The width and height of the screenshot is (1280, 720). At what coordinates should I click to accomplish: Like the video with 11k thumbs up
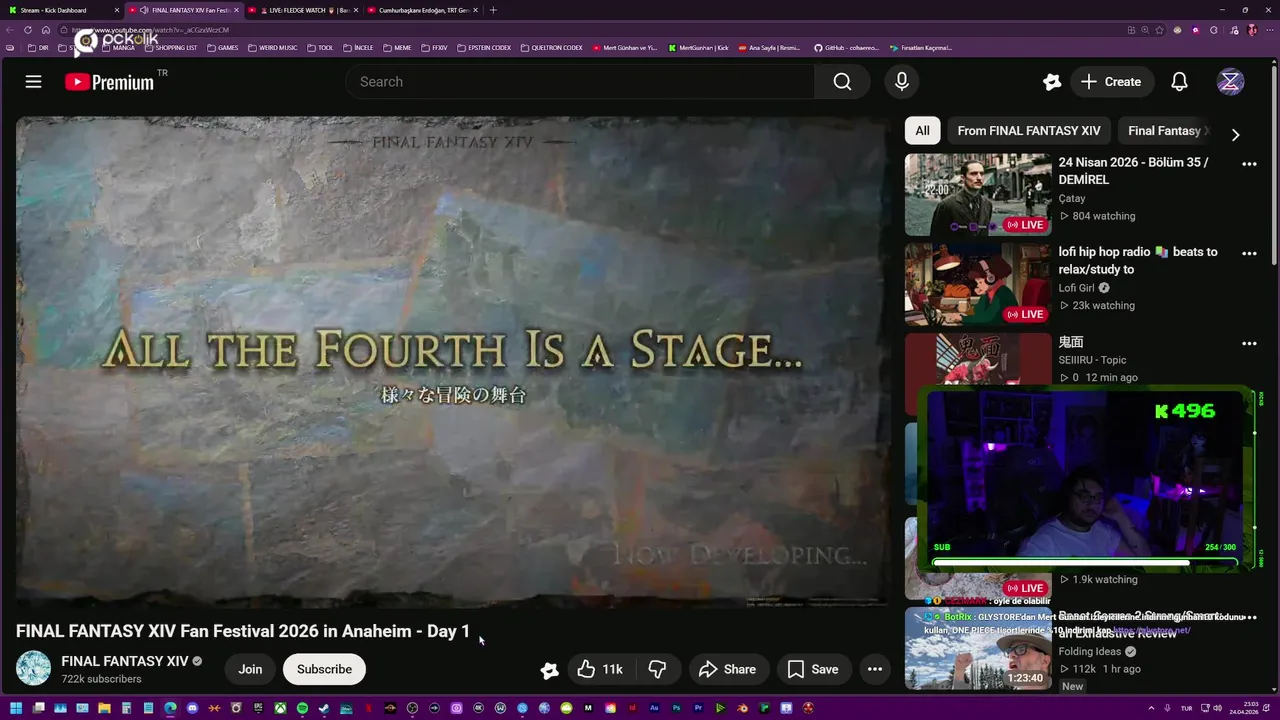coord(600,669)
